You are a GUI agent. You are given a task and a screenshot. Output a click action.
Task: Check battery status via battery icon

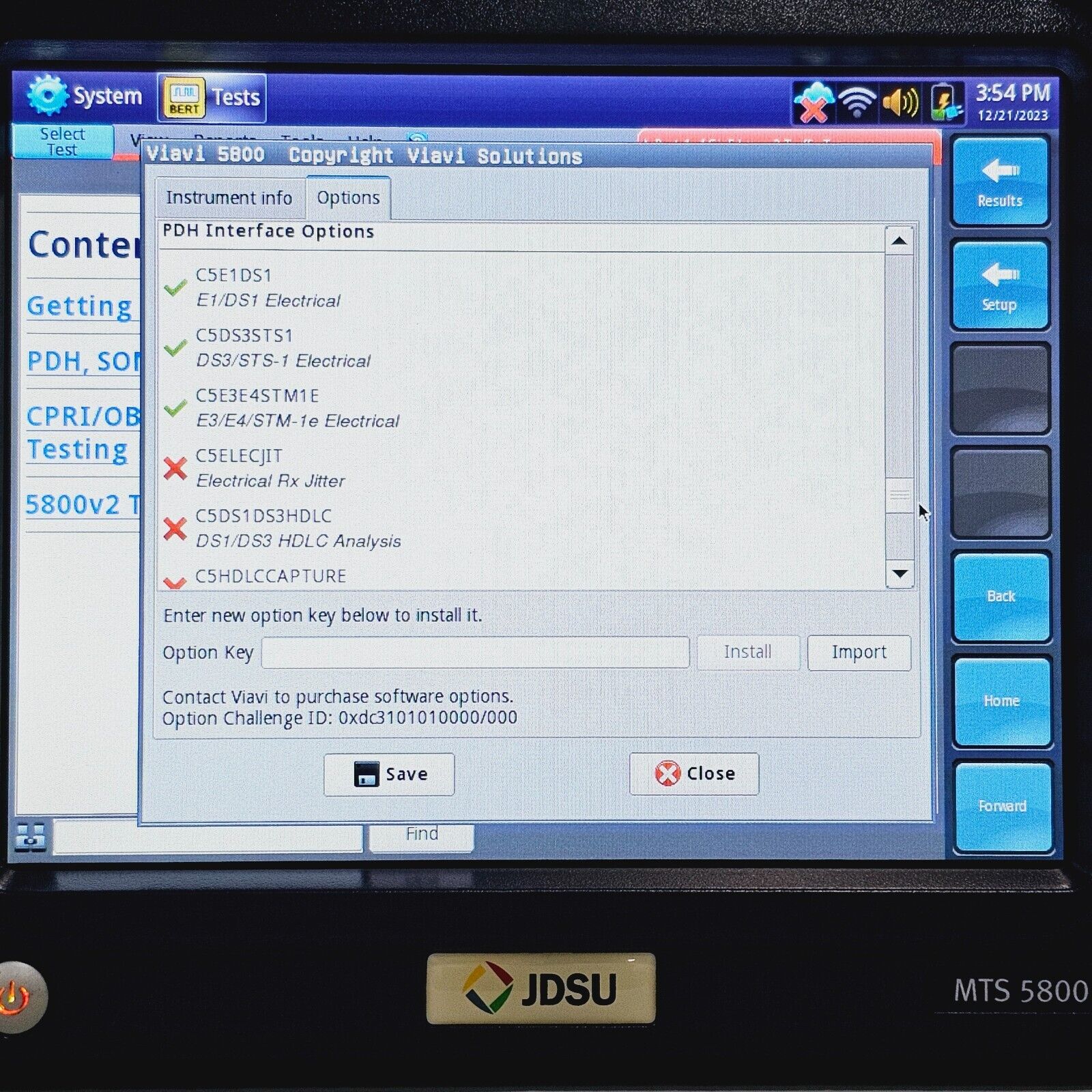pyautogui.click(x=944, y=100)
